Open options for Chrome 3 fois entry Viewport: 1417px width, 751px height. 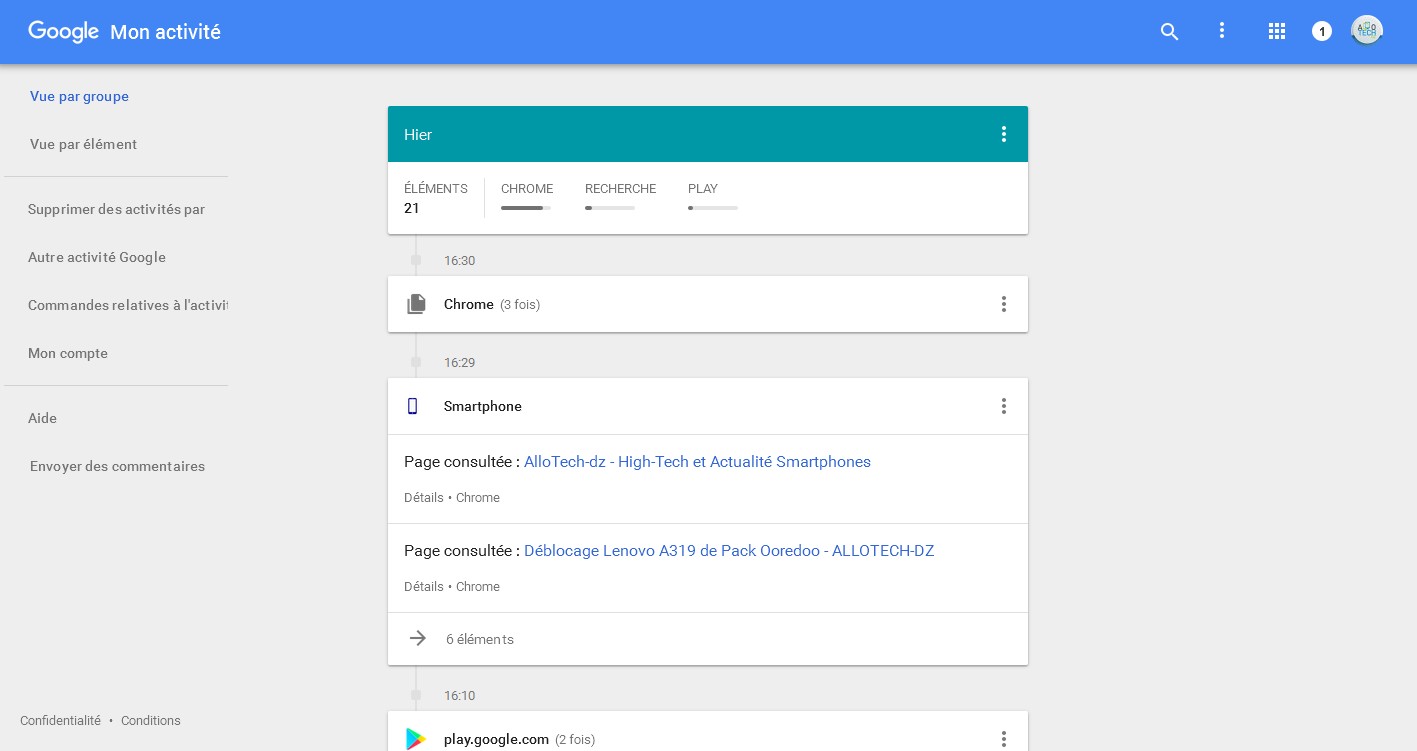[x=1004, y=304]
